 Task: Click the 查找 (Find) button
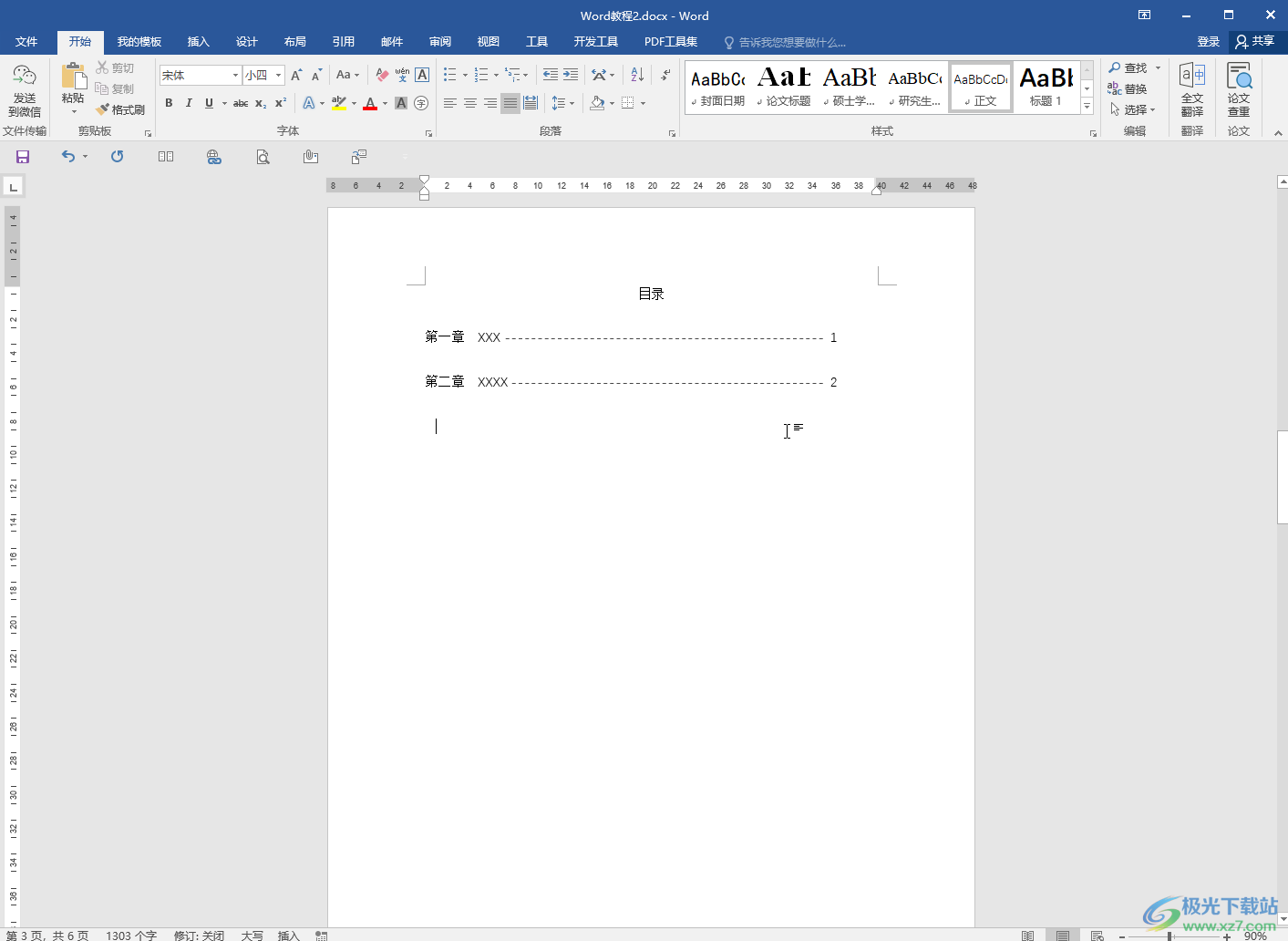point(1128,68)
